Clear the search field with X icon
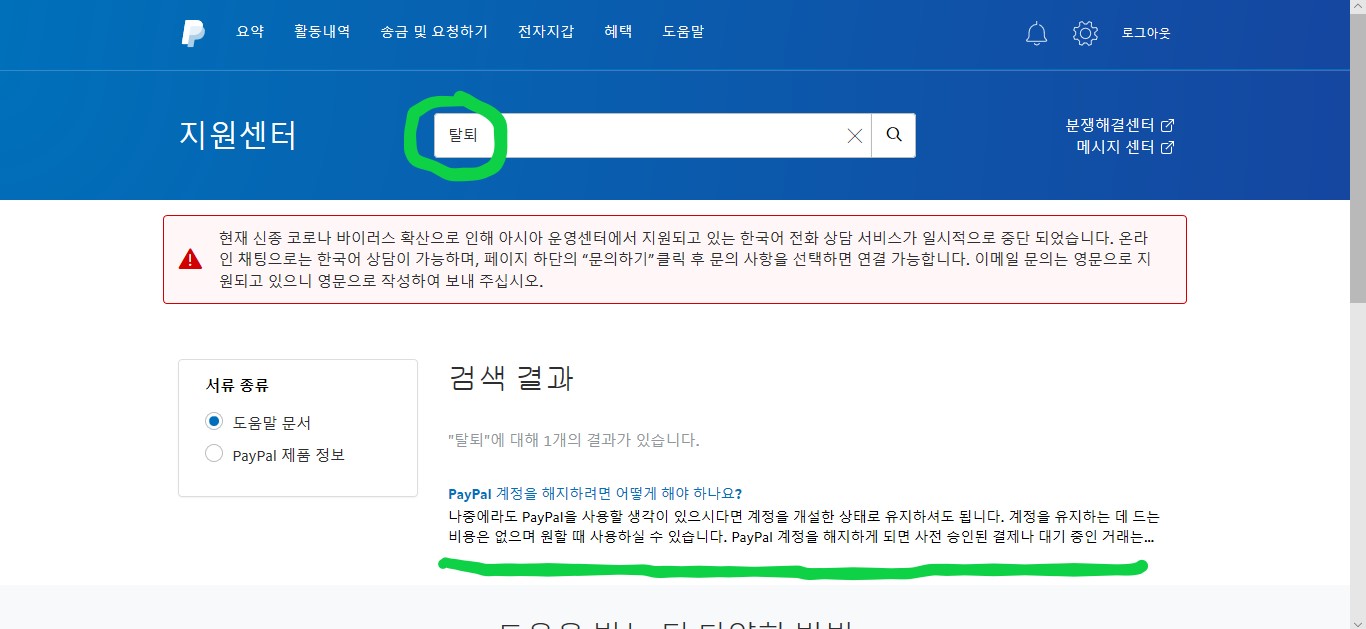 pyautogui.click(x=855, y=136)
